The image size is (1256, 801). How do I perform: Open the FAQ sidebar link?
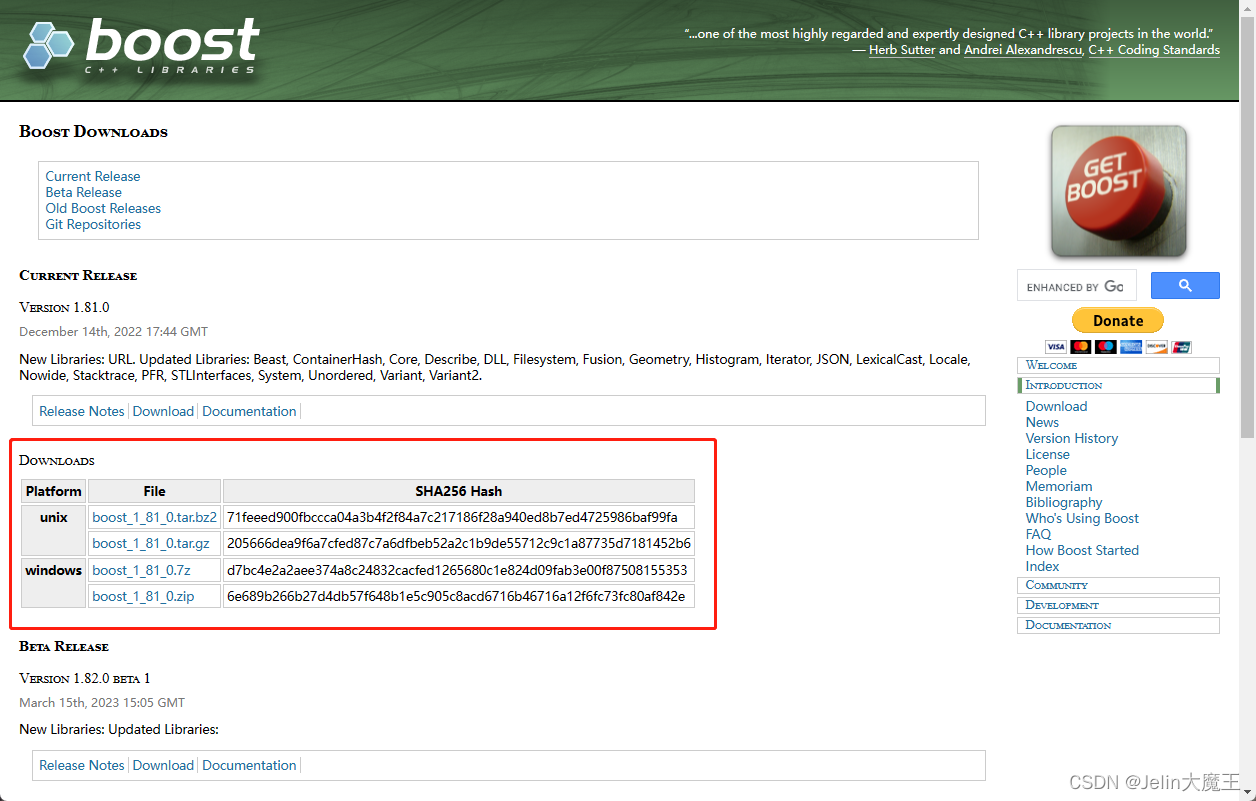click(x=1038, y=534)
